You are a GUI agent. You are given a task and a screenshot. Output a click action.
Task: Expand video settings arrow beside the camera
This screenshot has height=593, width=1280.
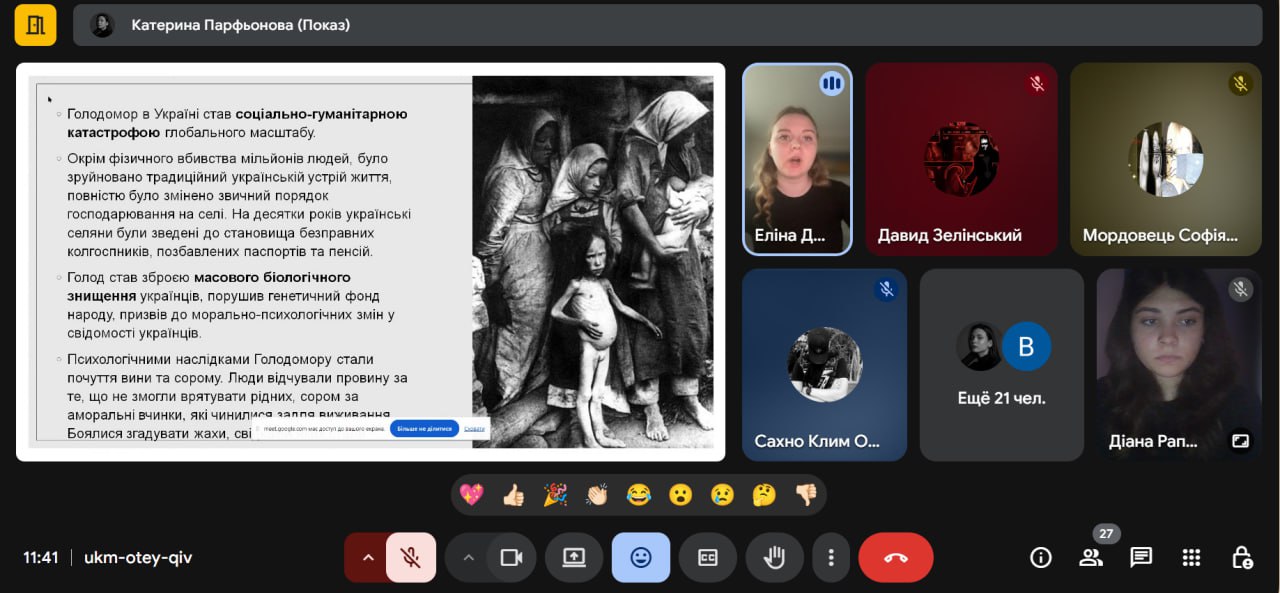pos(467,558)
